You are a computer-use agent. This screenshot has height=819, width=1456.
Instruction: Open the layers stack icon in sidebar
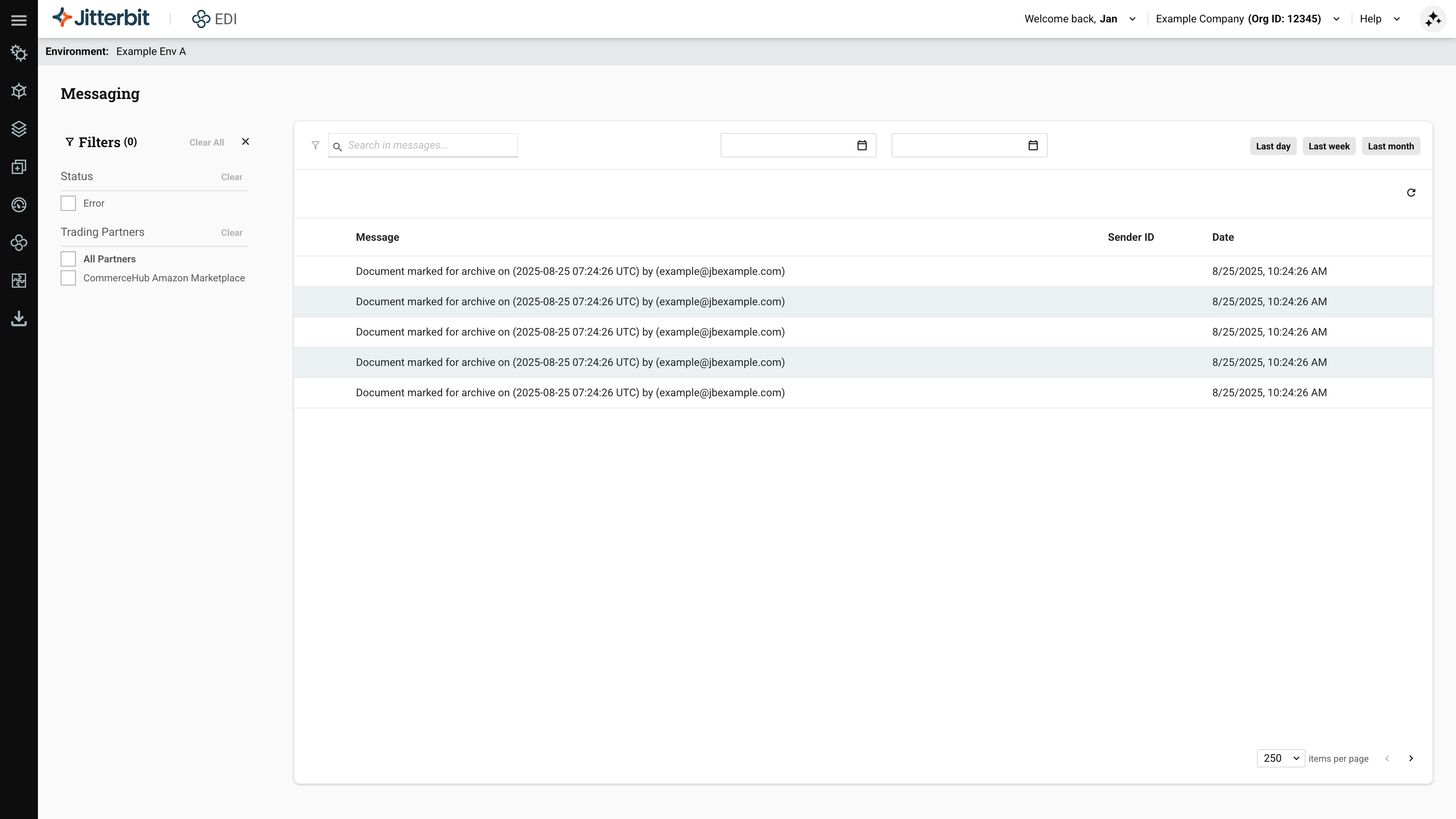point(19,129)
